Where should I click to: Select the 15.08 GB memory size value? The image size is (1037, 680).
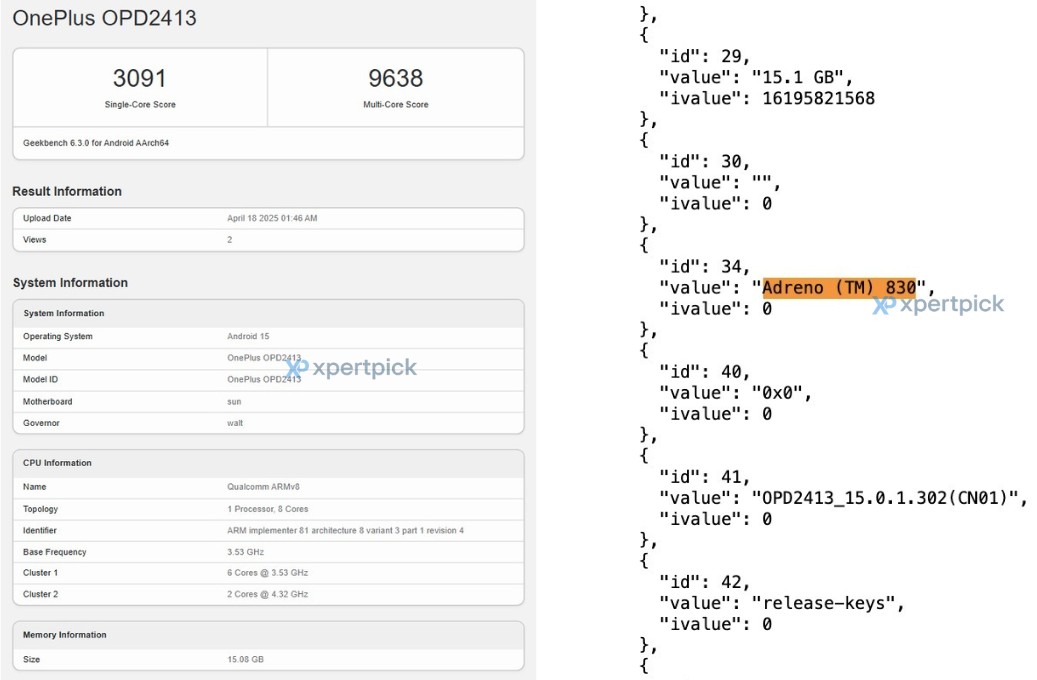245,659
